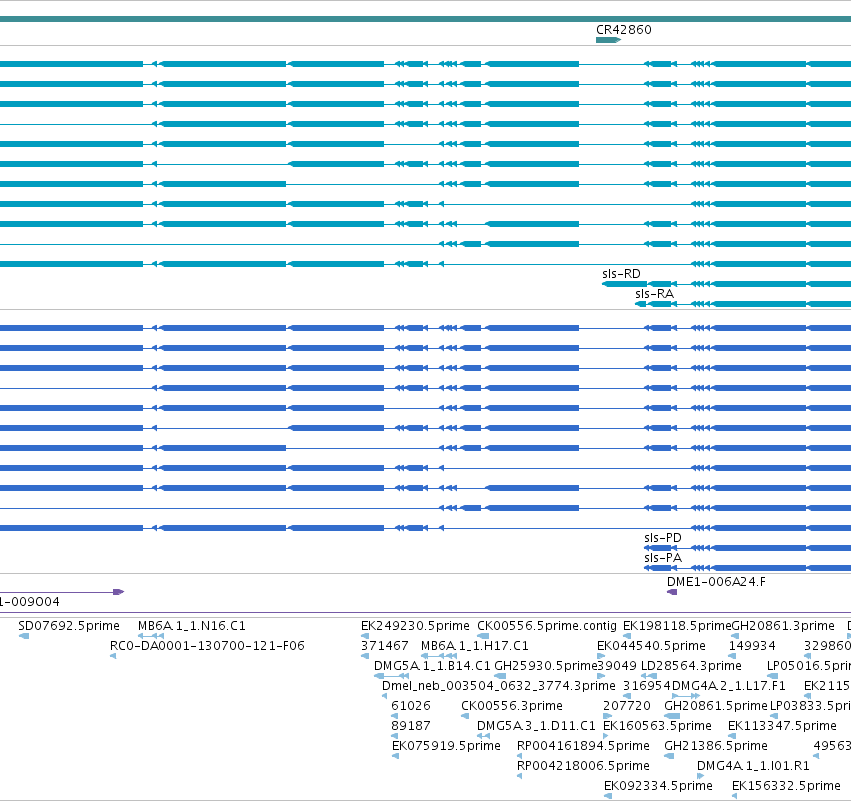The width and height of the screenshot is (851, 801).
Task: Click the 149934 EST label
Action: (752, 646)
